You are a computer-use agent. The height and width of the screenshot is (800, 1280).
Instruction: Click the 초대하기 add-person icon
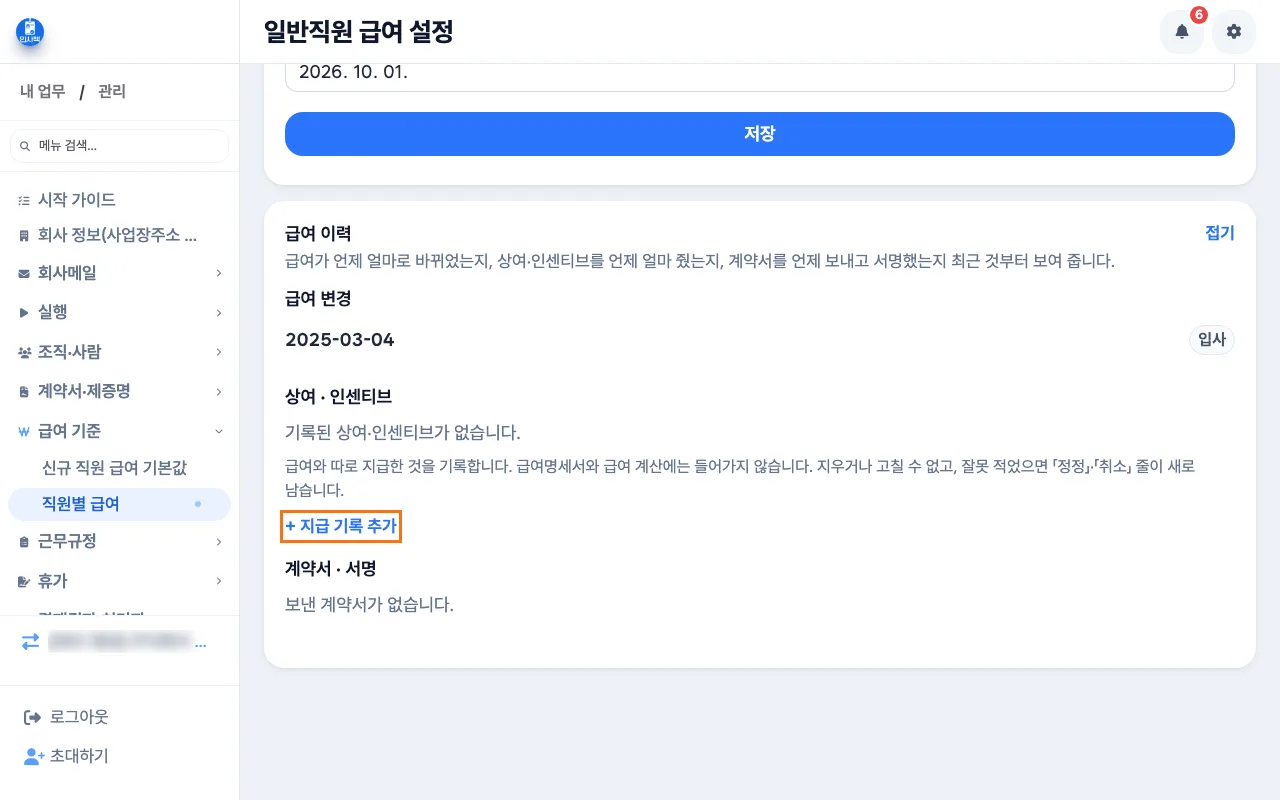pyautogui.click(x=33, y=756)
